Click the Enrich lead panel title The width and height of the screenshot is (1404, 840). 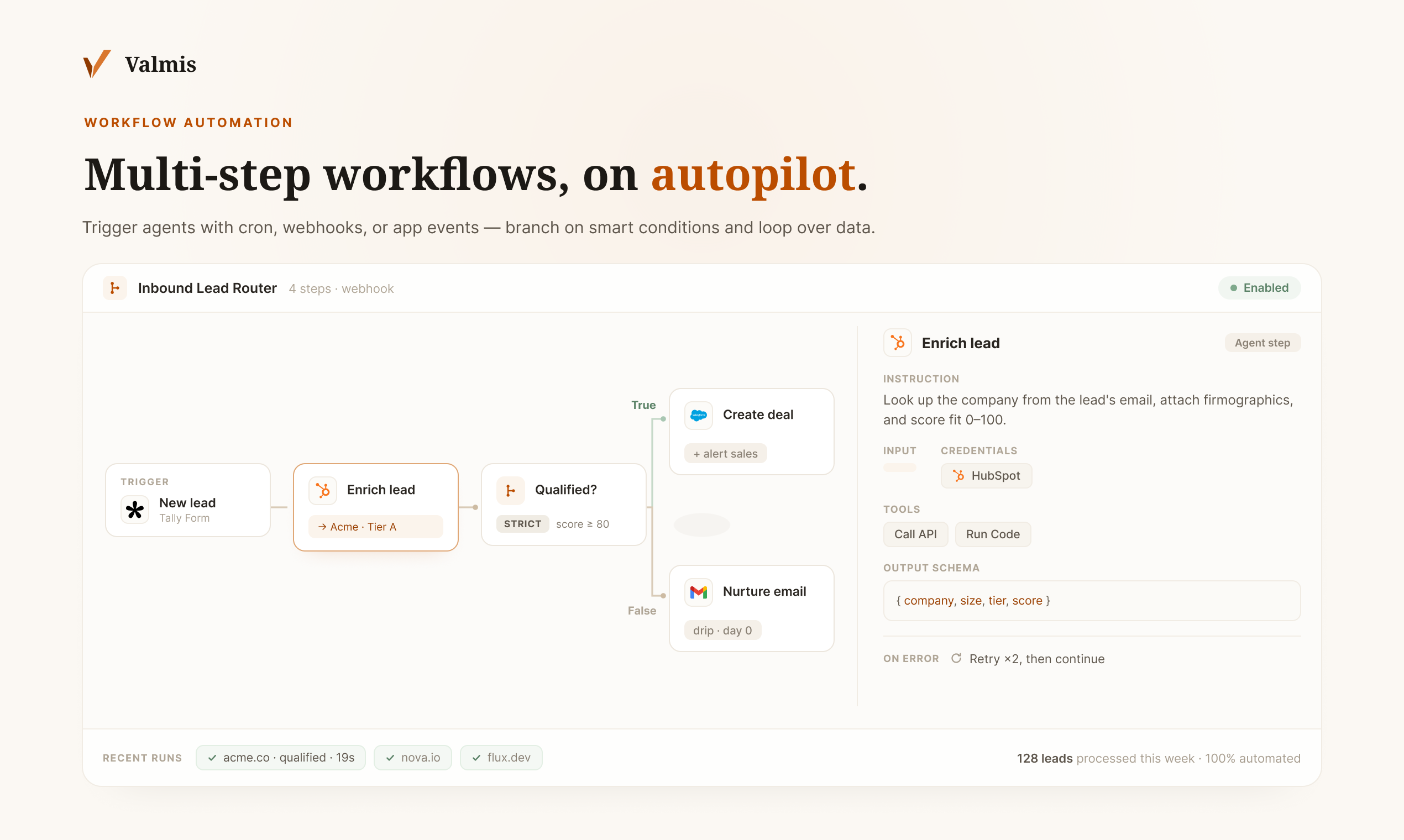[x=961, y=344]
